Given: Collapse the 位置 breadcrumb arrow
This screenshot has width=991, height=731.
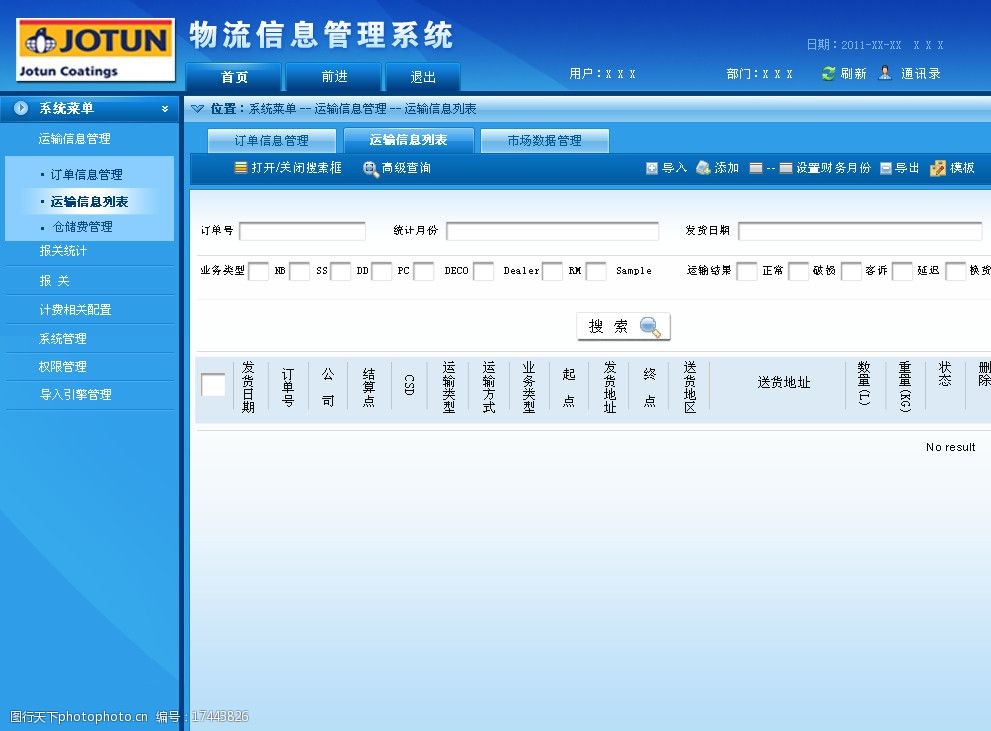Looking at the screenshot, I should tap(197, 109).
